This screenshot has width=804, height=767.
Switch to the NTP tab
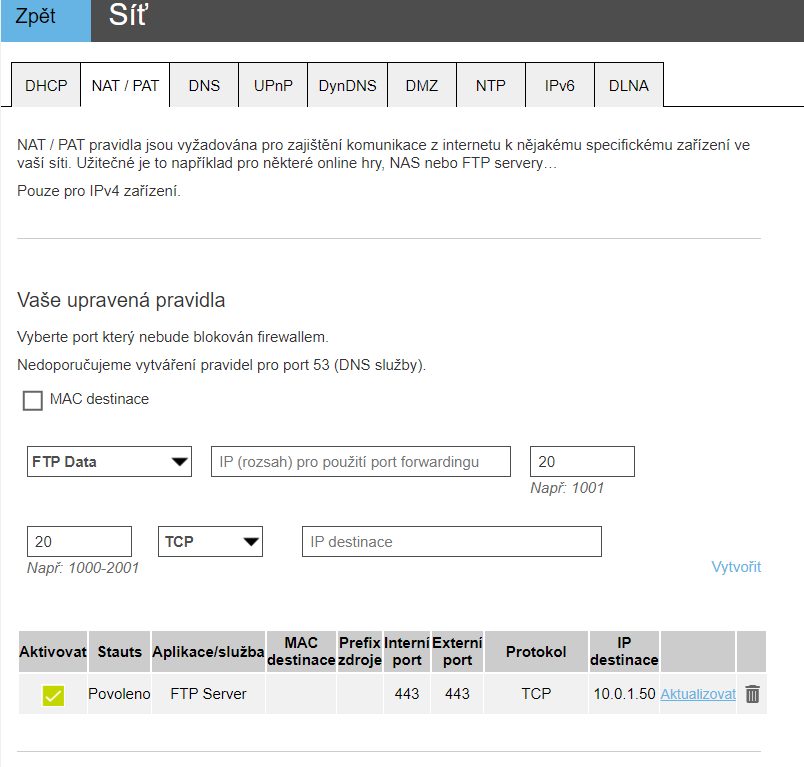click(x=490, y=86)
